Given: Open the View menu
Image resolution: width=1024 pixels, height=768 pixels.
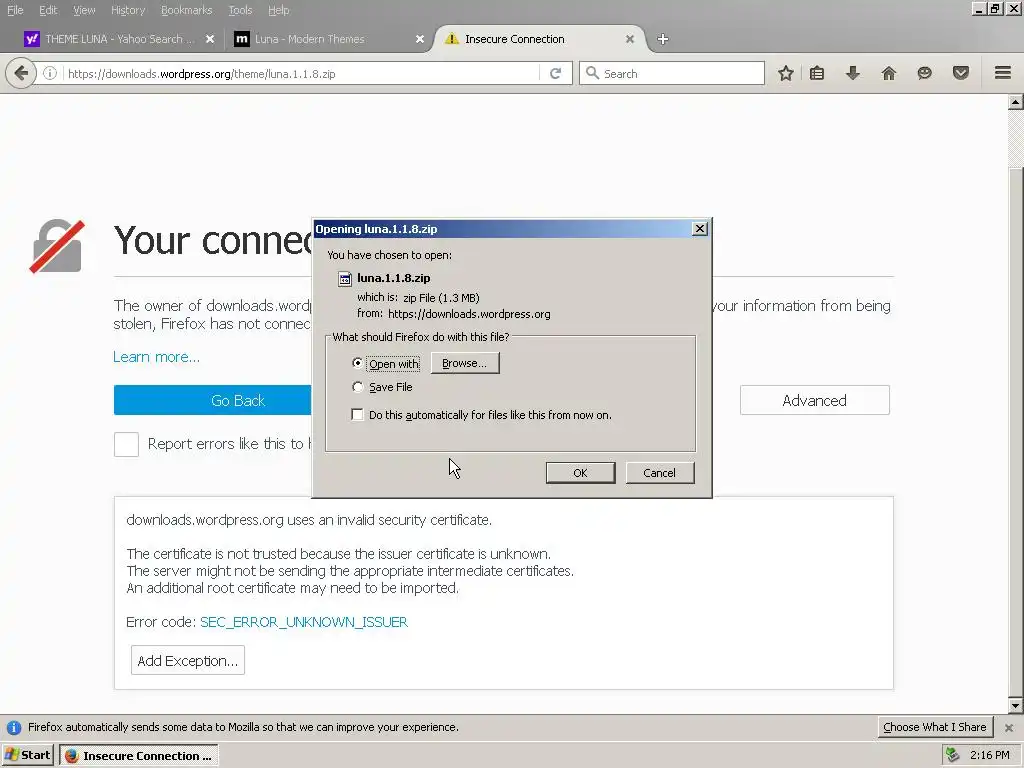Looking at the screenshot, I should [84, 10].
